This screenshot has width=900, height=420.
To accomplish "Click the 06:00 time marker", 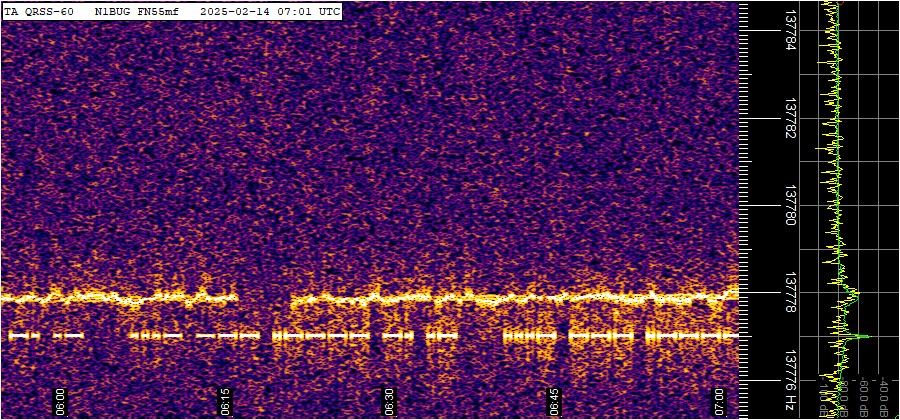I will (x=60, y=400).
